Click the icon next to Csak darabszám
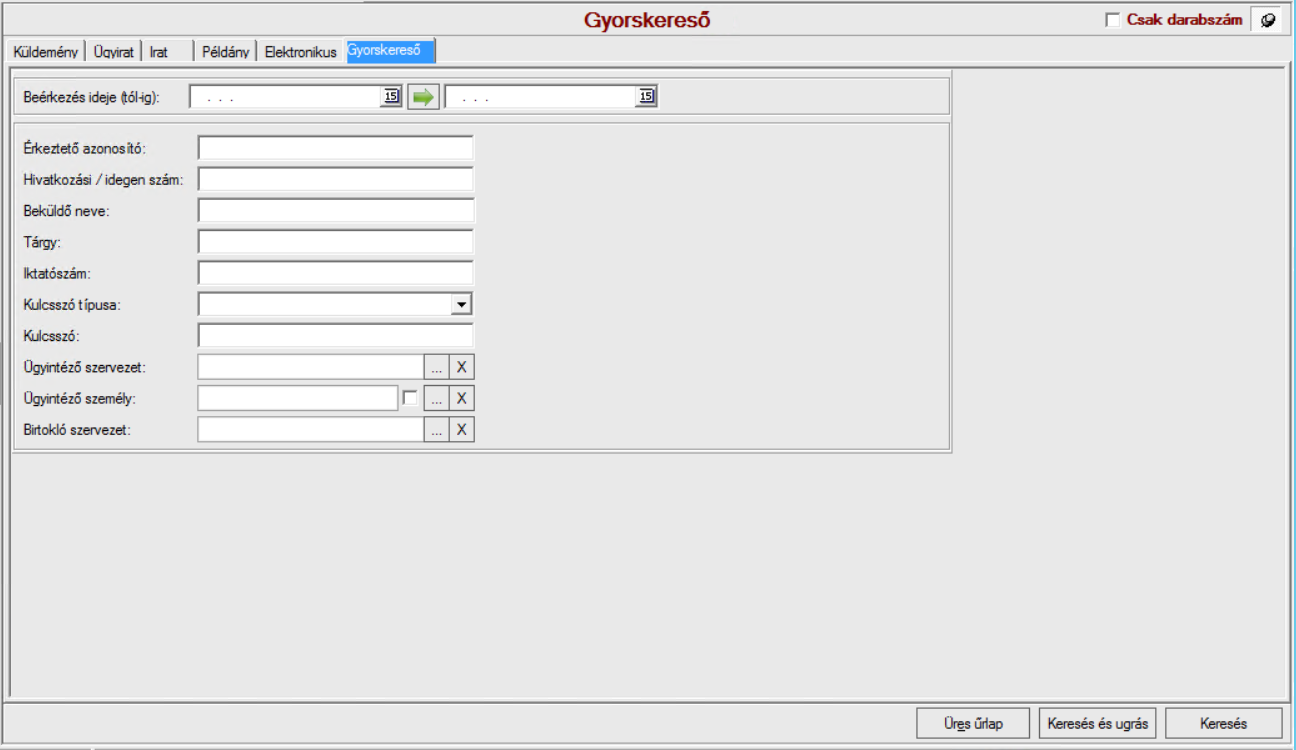Screen dimensions: 1296x750 (1268, 20)
